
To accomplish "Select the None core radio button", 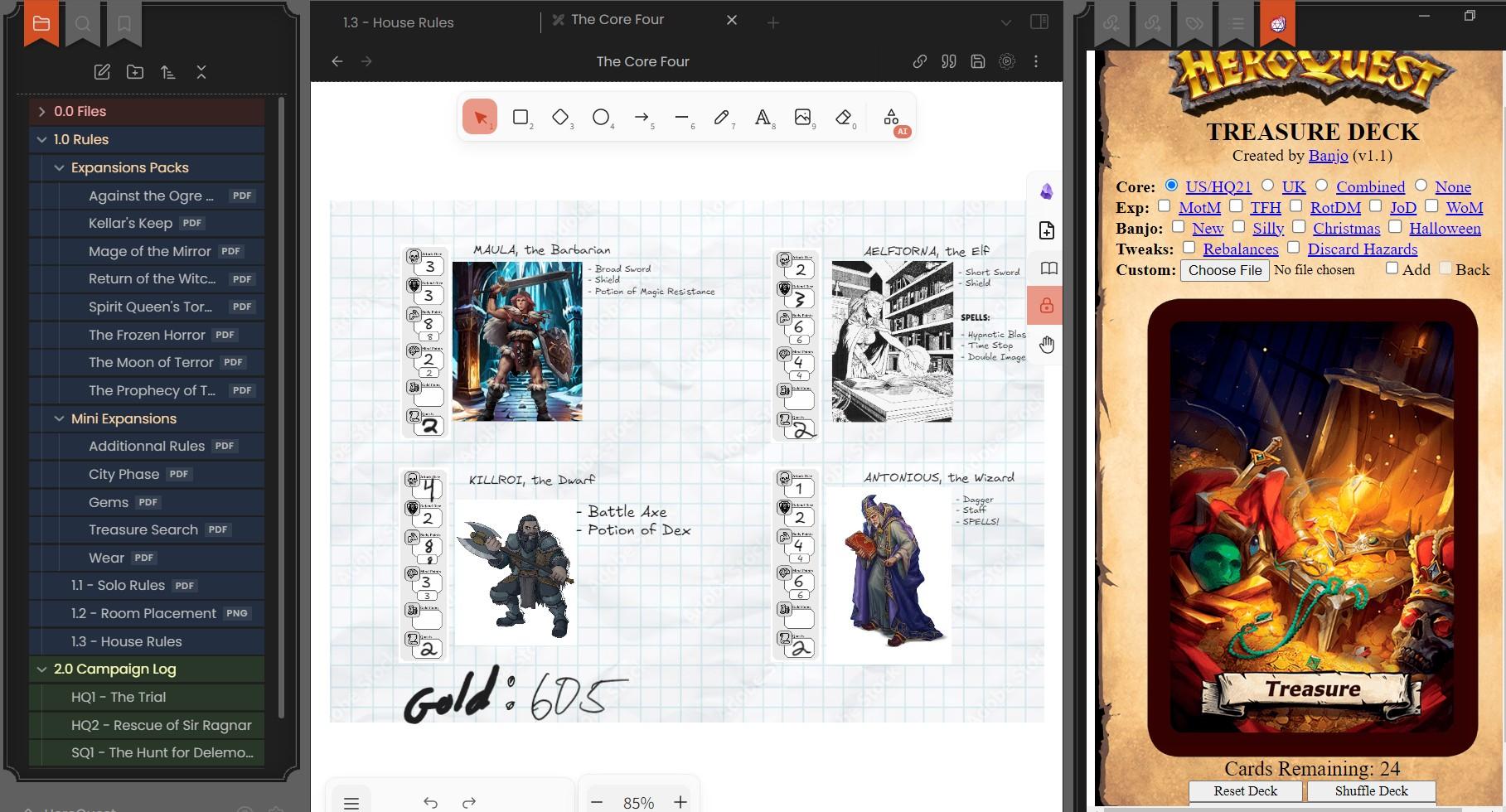I will 1421,186.
